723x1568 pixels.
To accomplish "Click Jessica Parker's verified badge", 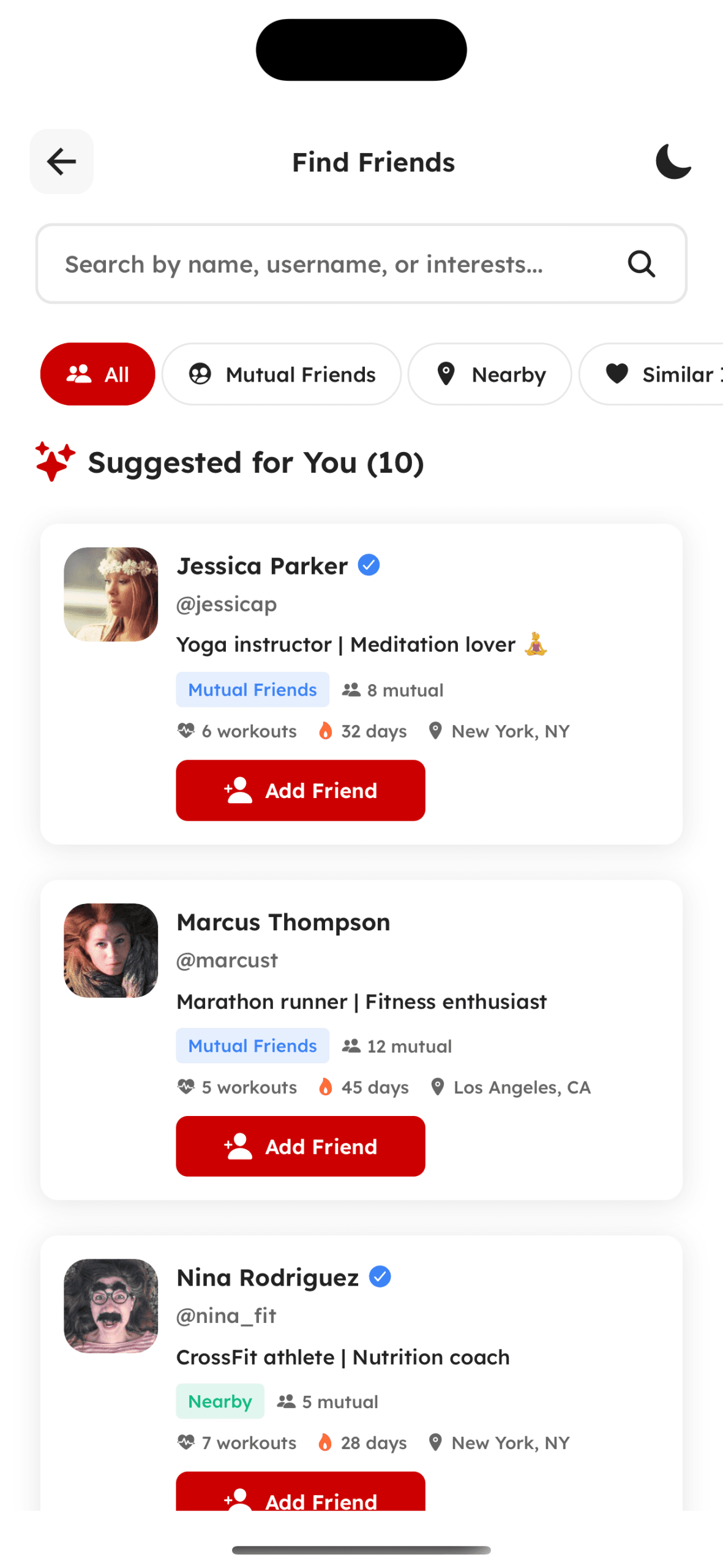I will tap(369, 565).
